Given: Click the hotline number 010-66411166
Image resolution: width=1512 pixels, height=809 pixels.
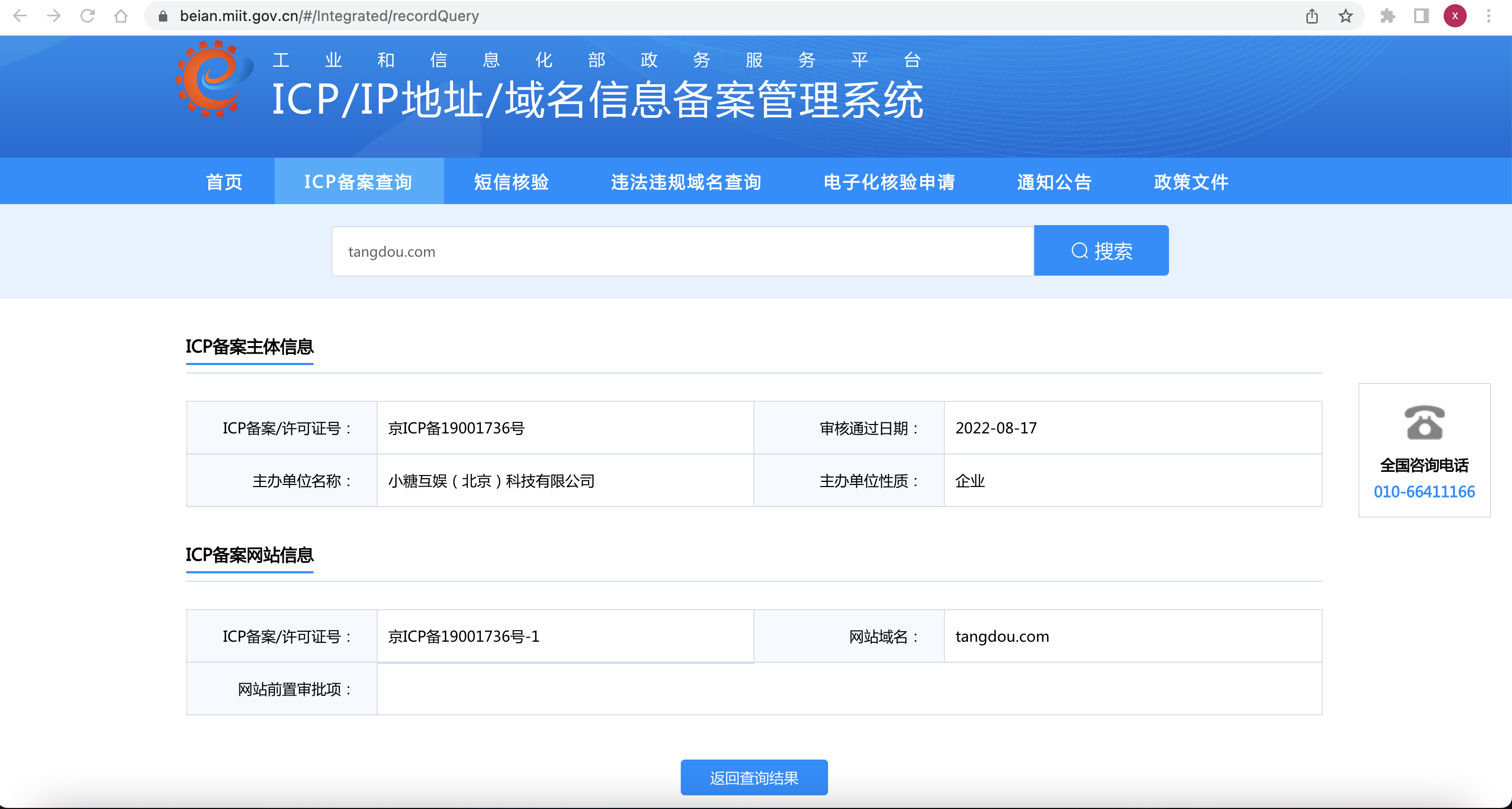Looking at the screenshot, I should point(1424,492).
